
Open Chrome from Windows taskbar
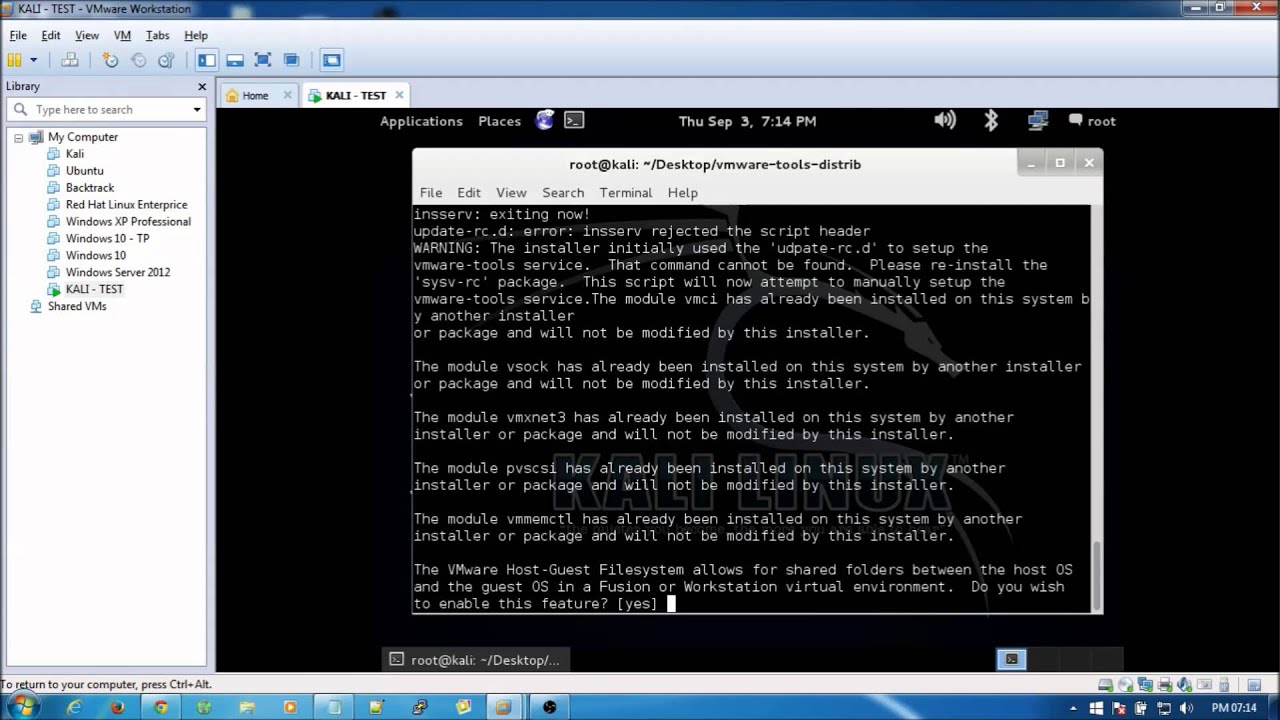(x=161, y=707)
